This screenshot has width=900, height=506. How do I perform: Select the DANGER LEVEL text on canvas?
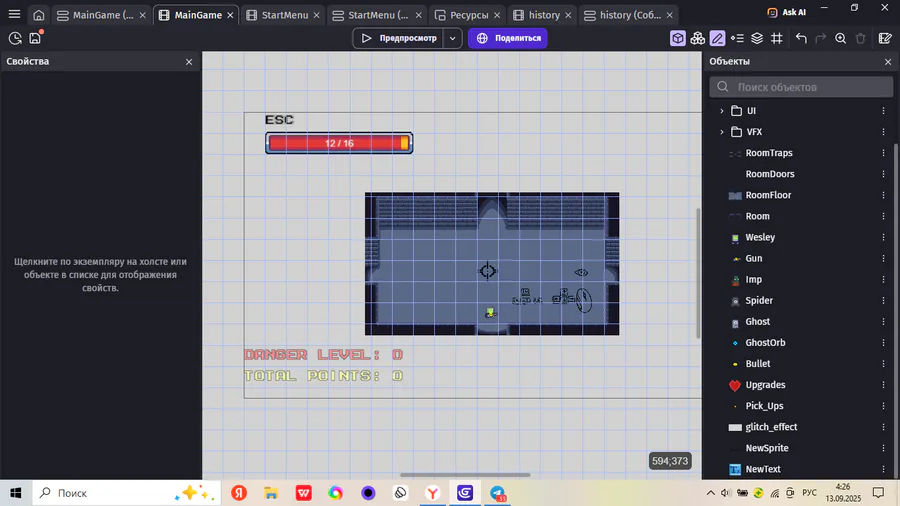tap(324, 355)
